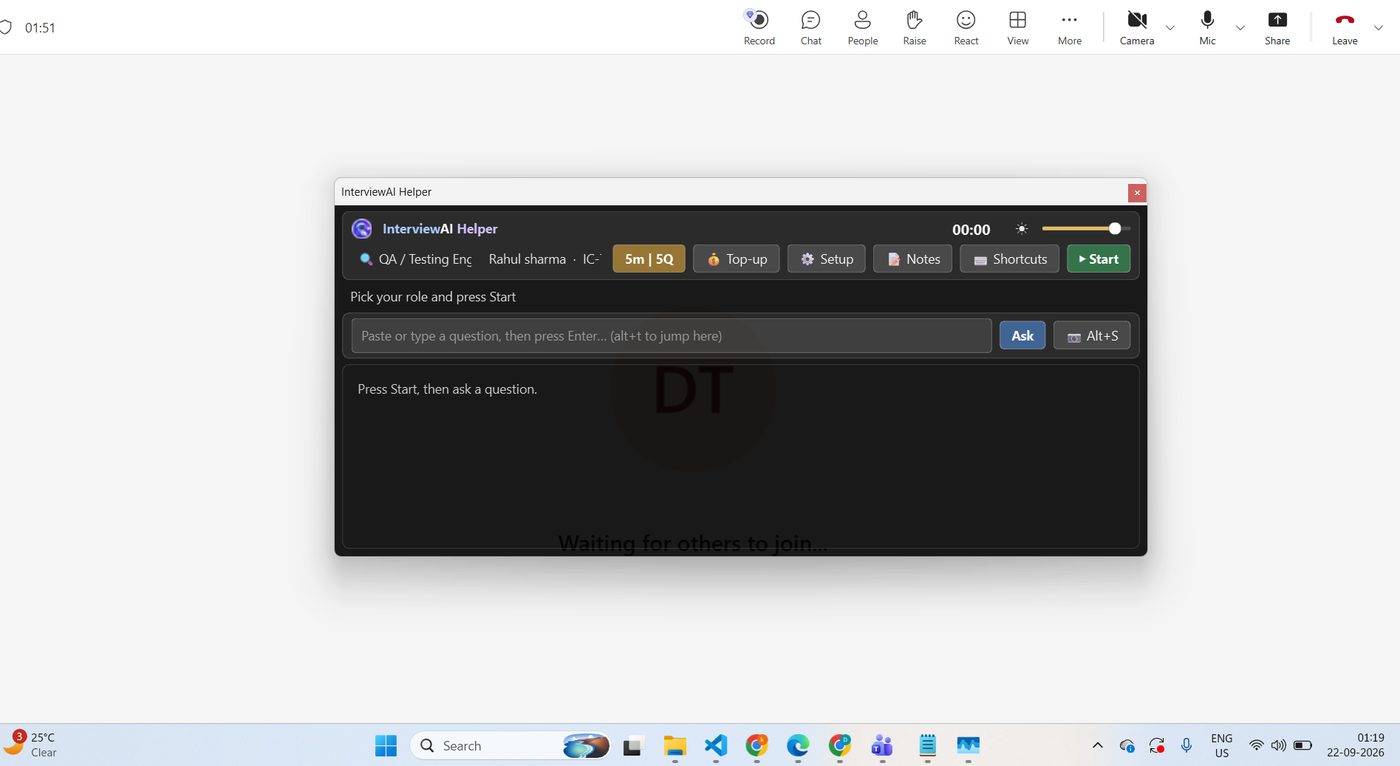
Task: Start recording the meeting
Action: click(759, 27)
